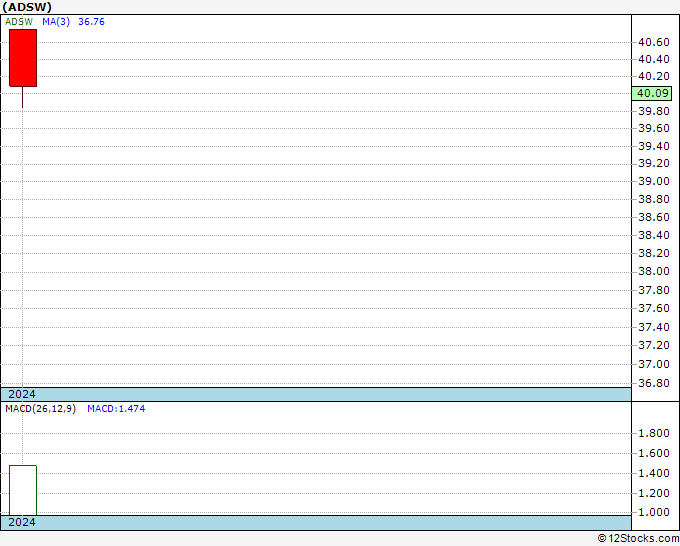Viewport: 680px width, 546px height.
Task: Click the 37.00 price axis label
Action: 654,364
